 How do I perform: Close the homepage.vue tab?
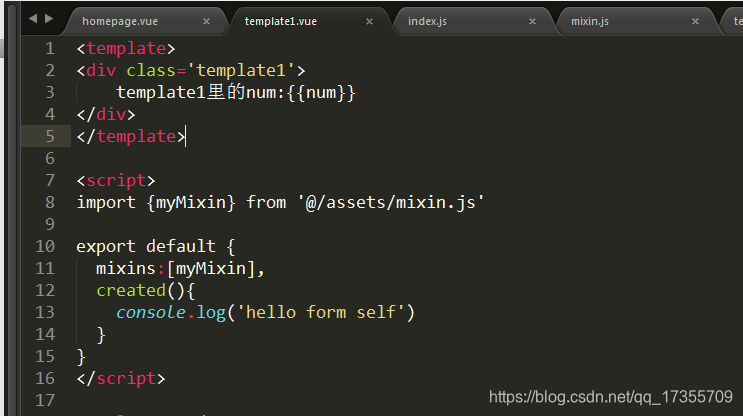207,21
